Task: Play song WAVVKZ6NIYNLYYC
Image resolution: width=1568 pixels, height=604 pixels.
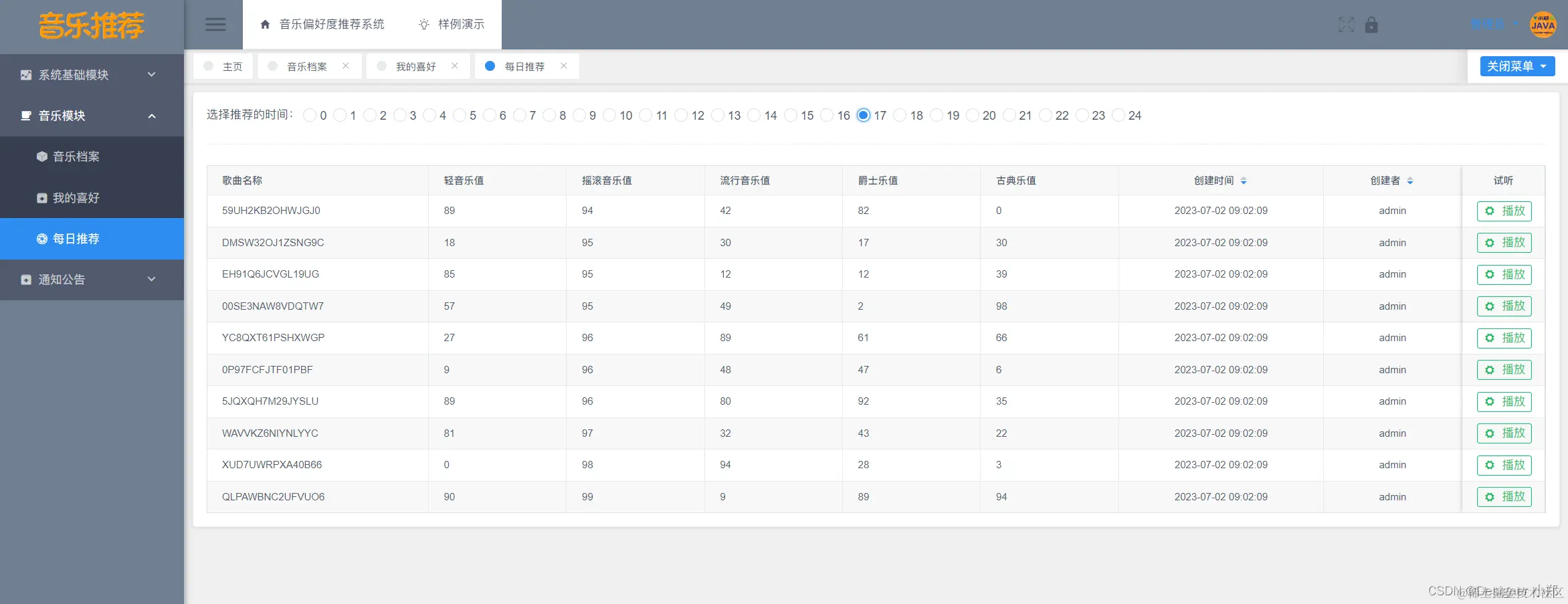Action: click(x=1504, y=433)
